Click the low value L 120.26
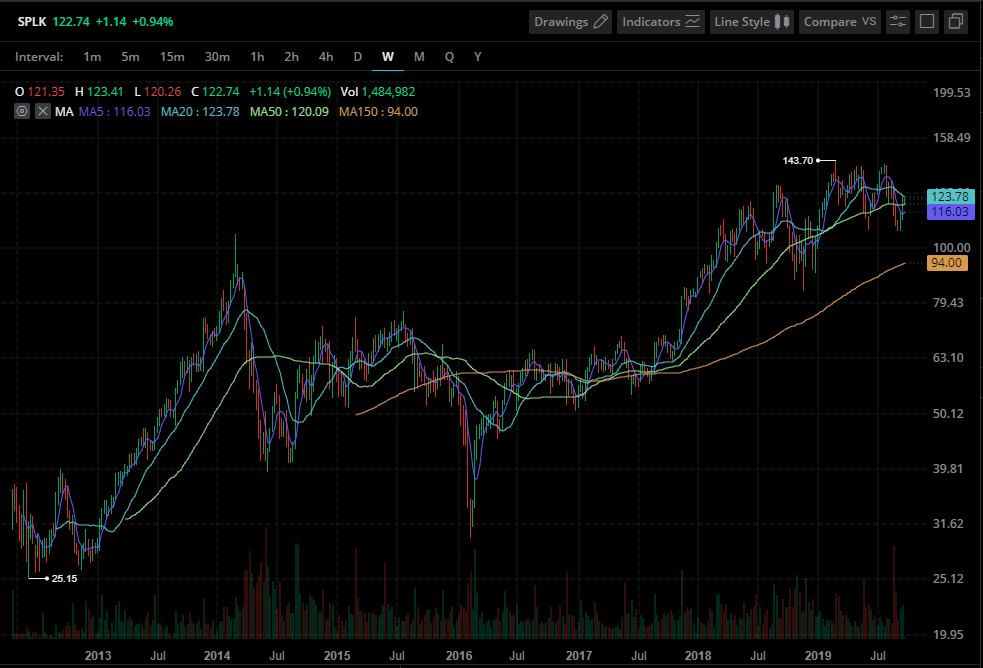The image size is (983, 668). pyautogui.click(x=158, y=92)
